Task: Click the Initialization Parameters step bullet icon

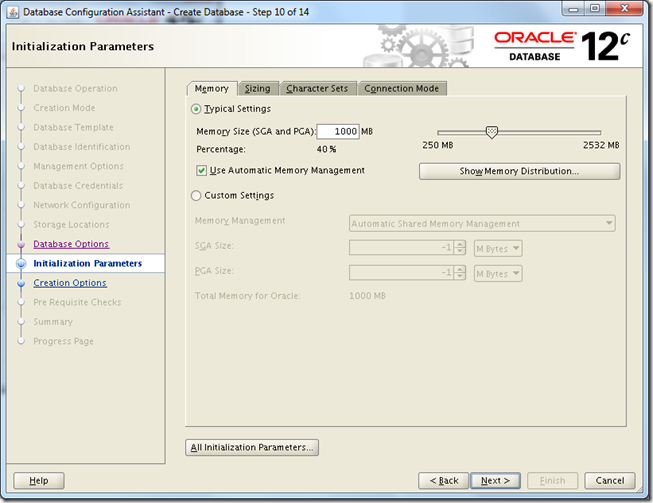Action: tap(20, 264)
